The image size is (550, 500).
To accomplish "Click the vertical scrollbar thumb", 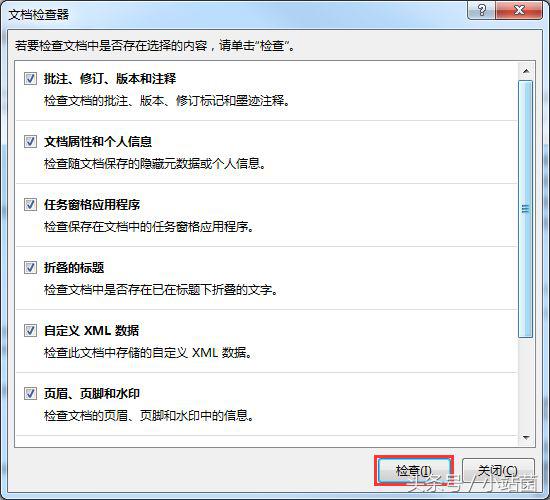I will click(525, 209).
